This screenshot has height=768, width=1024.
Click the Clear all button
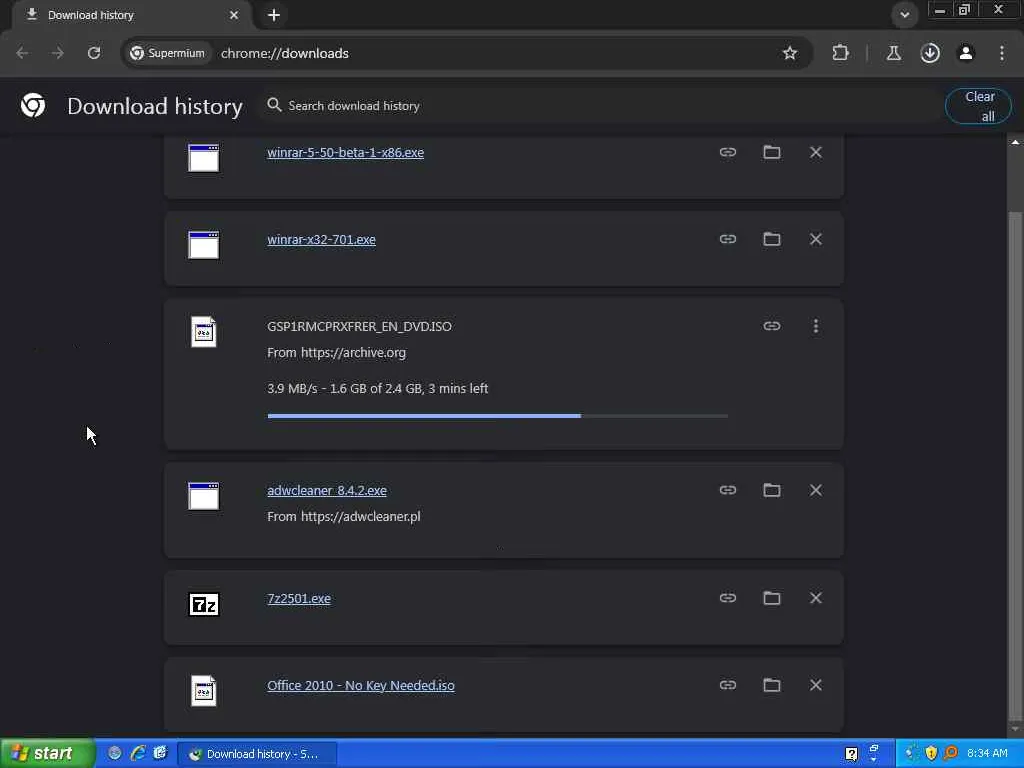(x=978, y=106)
